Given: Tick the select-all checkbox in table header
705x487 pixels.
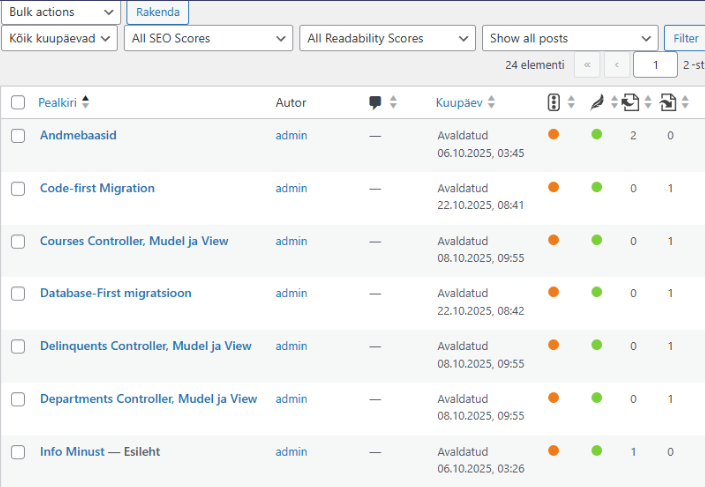Looking at the screenshot, I should (x=18, y=103).
